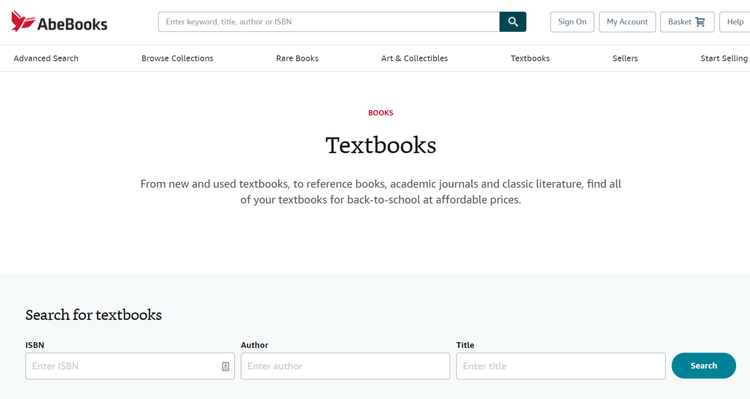Open Start Selling link

(x=724, y=58)
